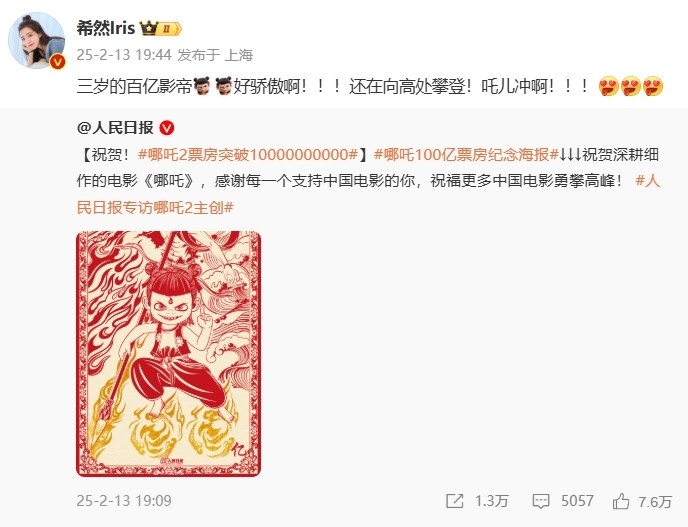Click the repost icon beside 1.3万

coord(455,501)
